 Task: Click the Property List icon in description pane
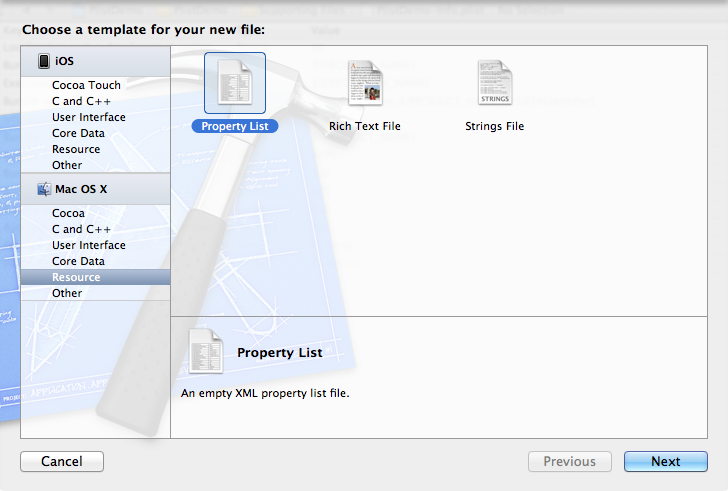(205, 353)
